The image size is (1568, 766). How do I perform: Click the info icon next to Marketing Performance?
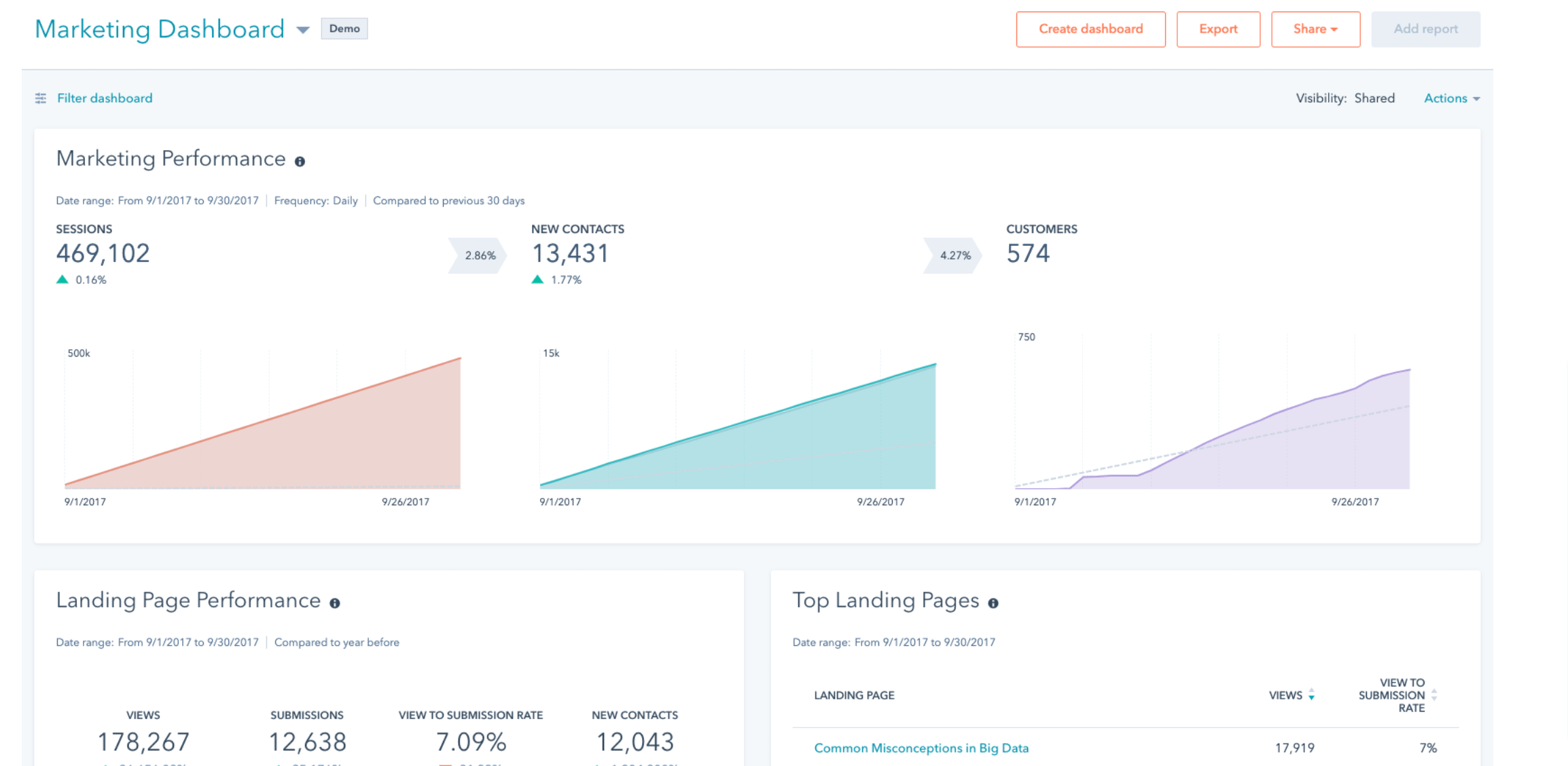coord(301,162)
